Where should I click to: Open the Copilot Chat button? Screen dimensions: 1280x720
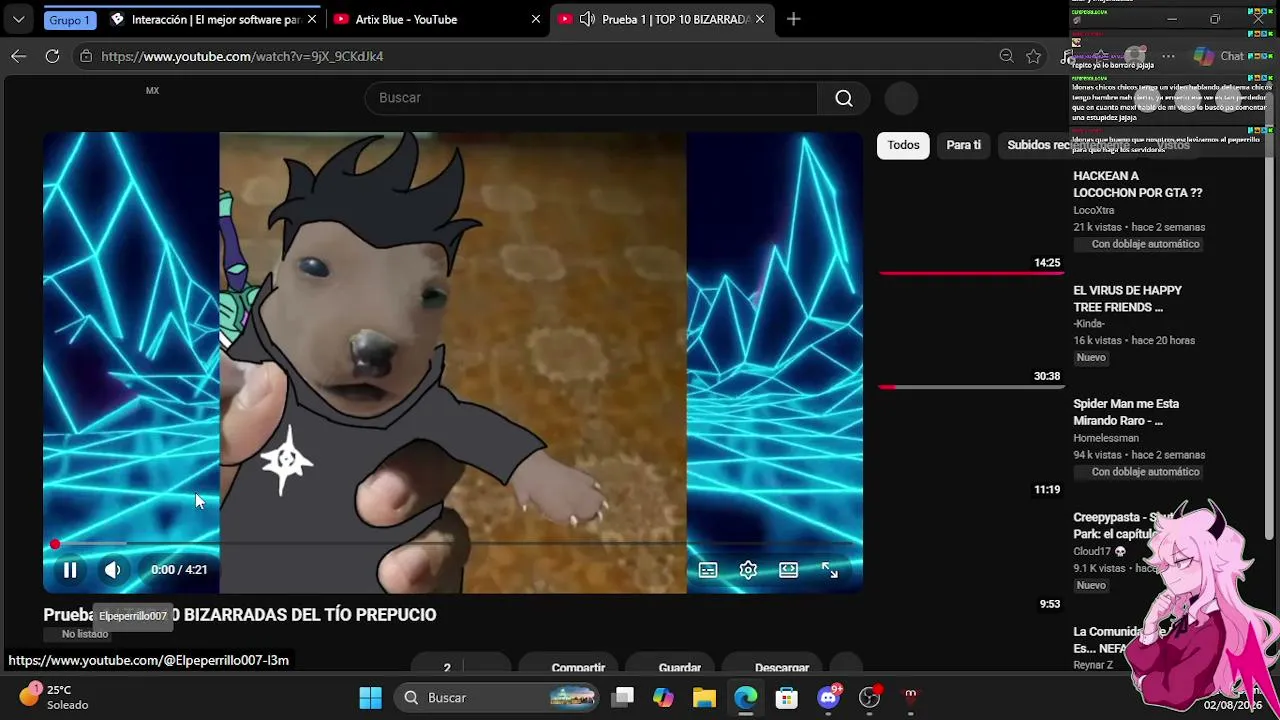click(1219, 56)
